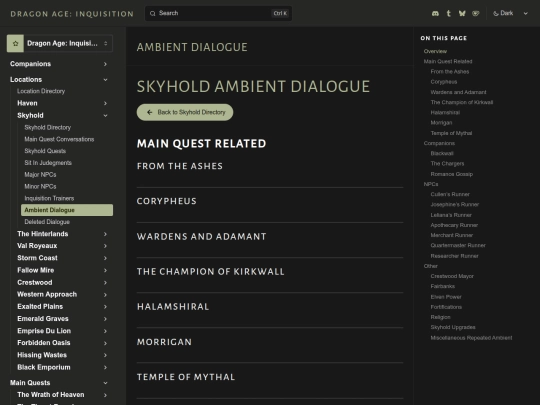Jump to Halamshiral in page outline
The width and height of the screenshot is (540, 405).
[x=445, y=113]
